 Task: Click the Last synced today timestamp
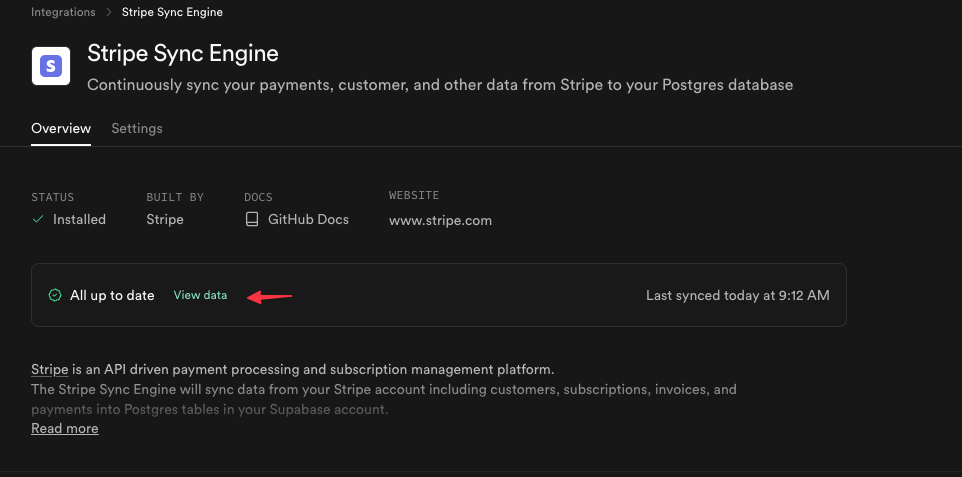pyautogui.click(x=737, y=295)
